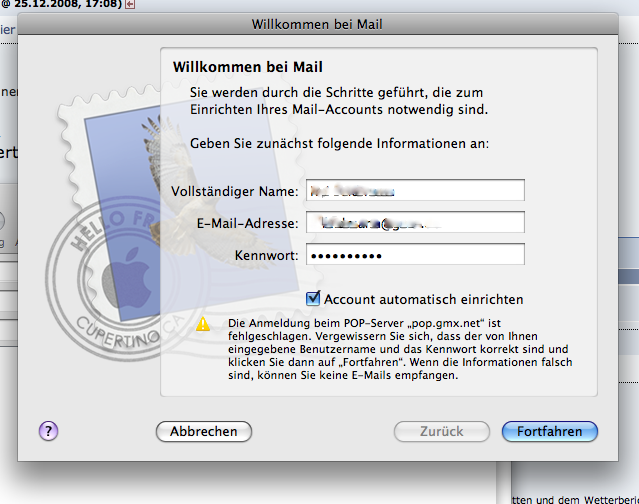Click the yellow warning triangle icon
639x504 pixels.
click(x=203, y=324)
